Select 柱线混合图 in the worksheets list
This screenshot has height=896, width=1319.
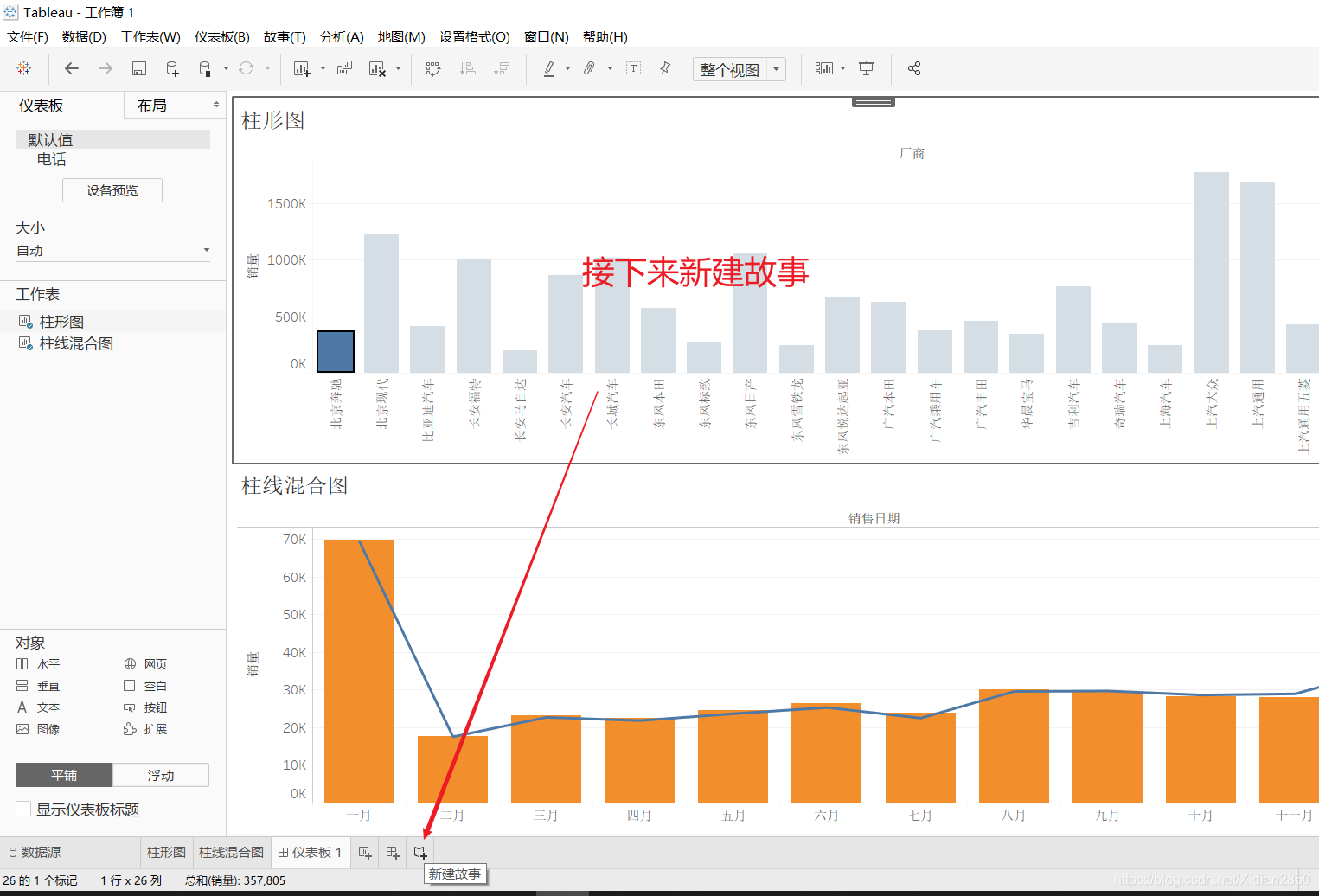click(76, 343)
